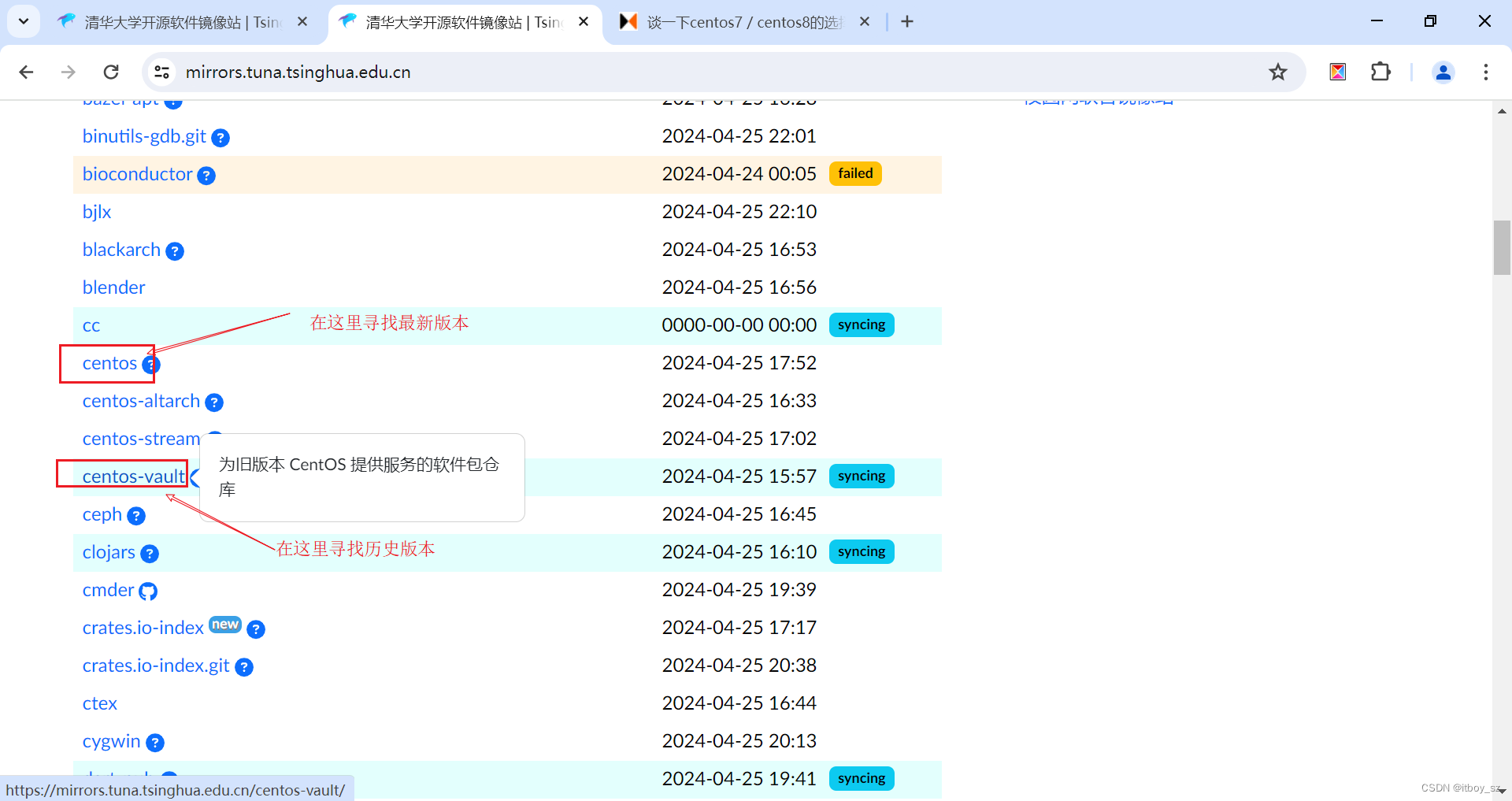Close the active Tsinghua mirror tab

[584, 22]
